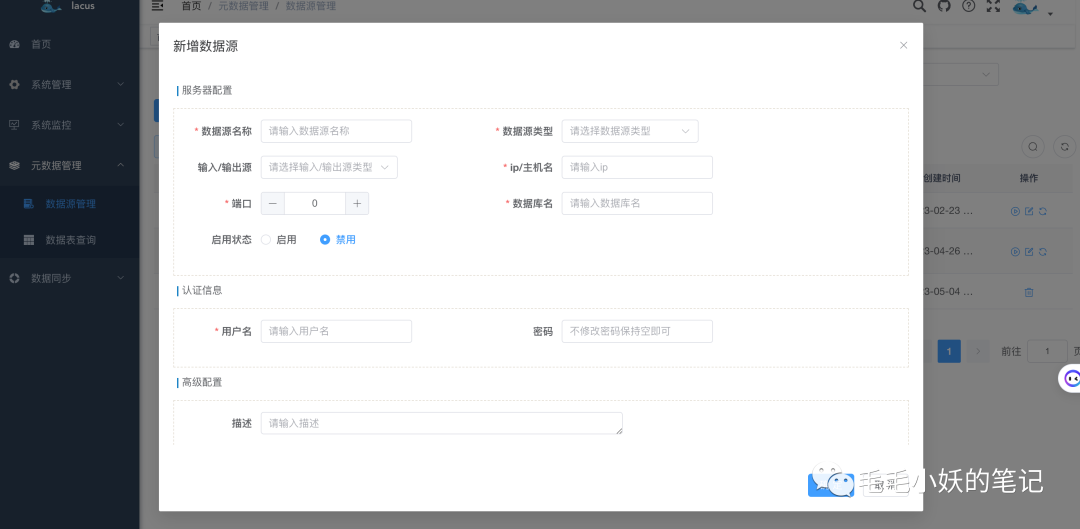Click the 端口 number field

click(x=315, y=203)
